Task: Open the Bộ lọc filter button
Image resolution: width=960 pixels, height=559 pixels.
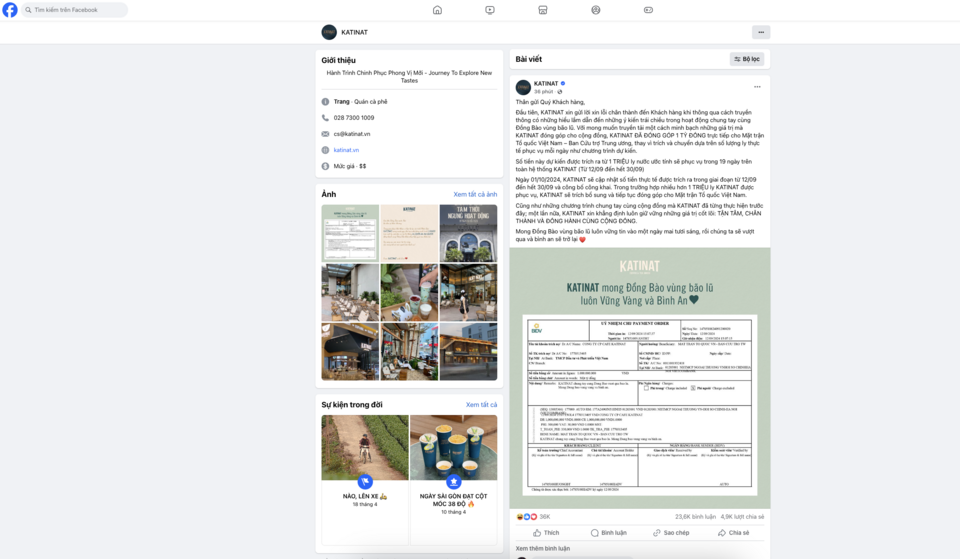Action: [747, 59]
